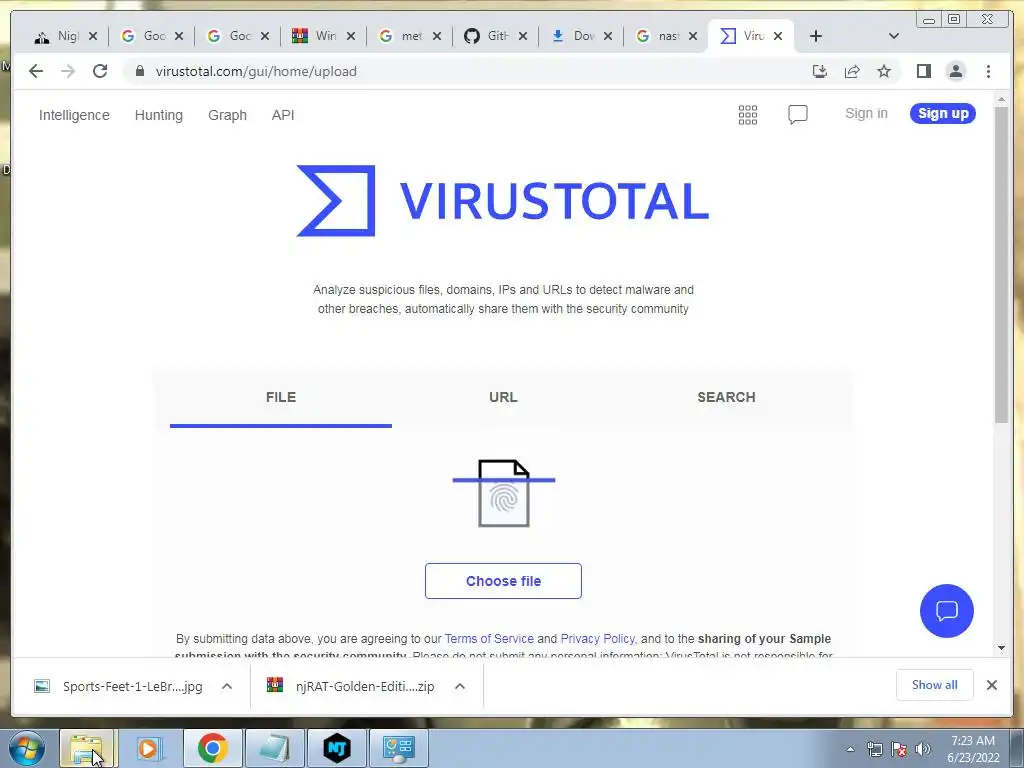Viewport: 1024px width, 768px height.
Task: Close the VirusTotal tab
Action: click(778, 36)
